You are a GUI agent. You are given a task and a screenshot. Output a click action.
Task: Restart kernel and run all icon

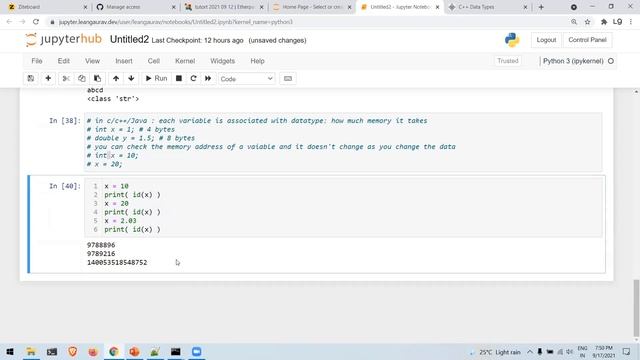coord(208,78)
